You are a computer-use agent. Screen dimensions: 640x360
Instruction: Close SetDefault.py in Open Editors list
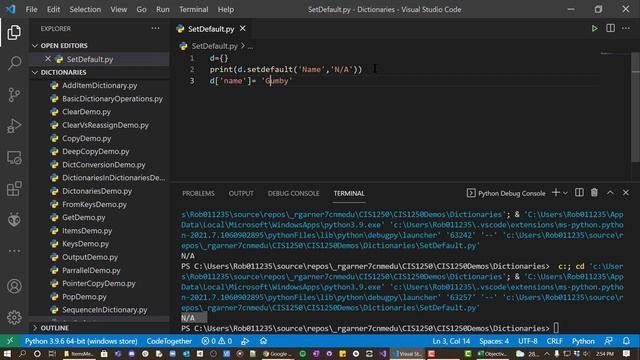point(48,59)
